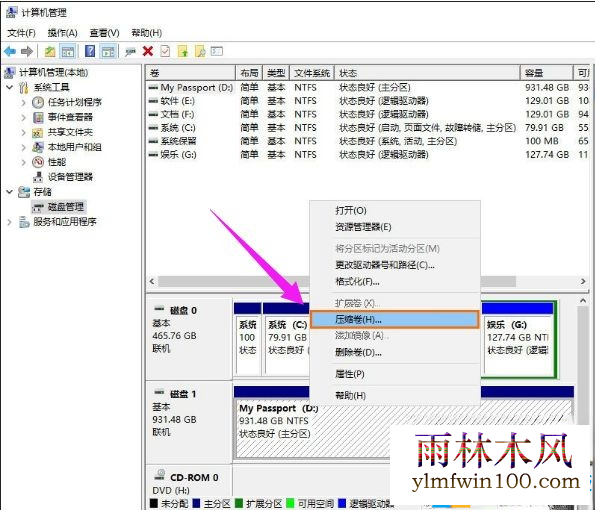
Task: Sort by the 容量 column header
Action: [546, 73]
